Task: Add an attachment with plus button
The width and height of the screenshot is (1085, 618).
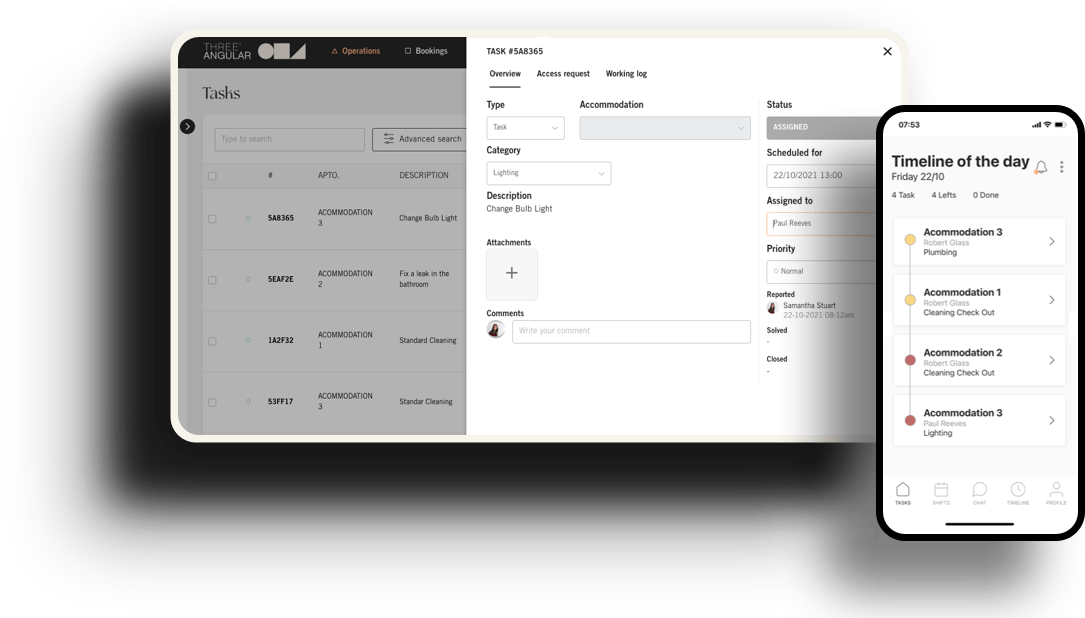Action: pos(512,273)
